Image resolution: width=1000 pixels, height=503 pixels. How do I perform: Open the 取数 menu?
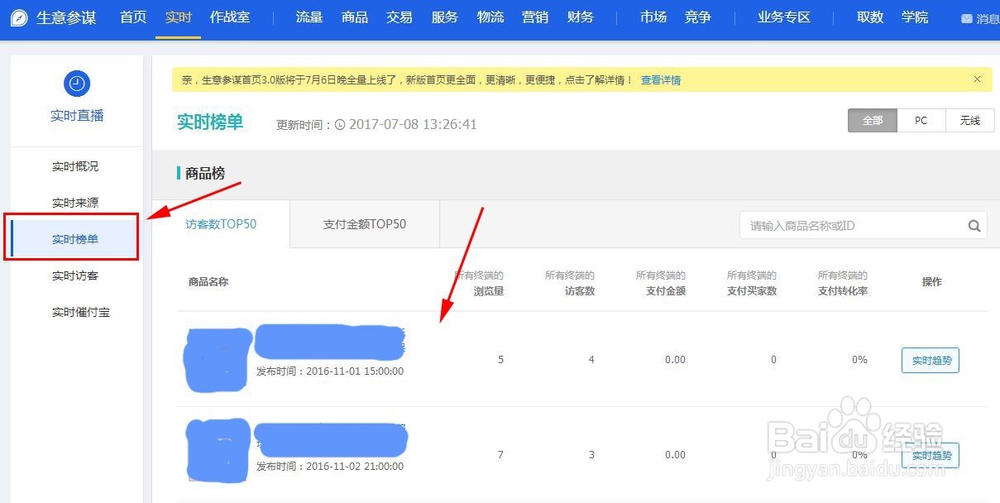coord(870,17)
